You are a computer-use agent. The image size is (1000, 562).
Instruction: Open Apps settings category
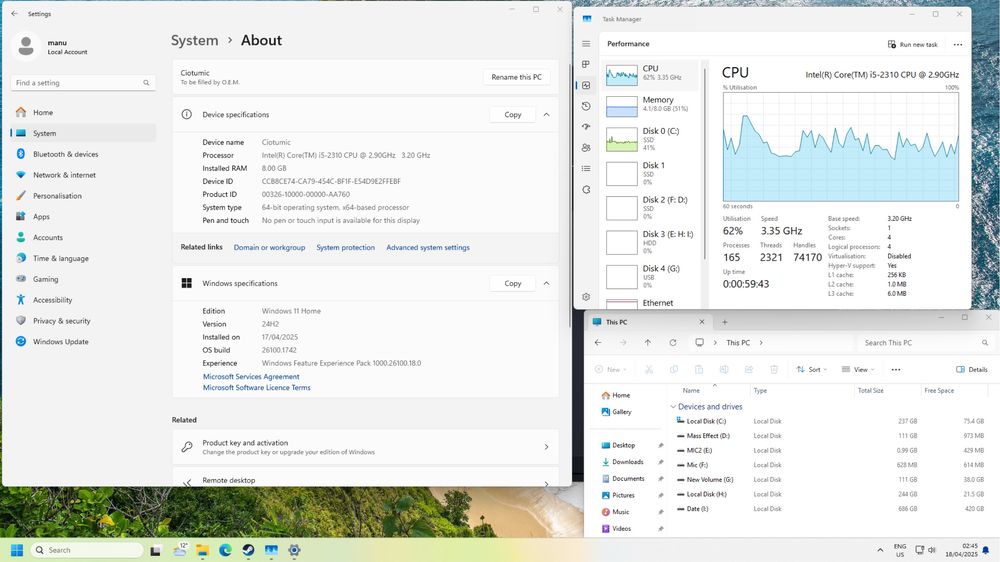[83, 216]
